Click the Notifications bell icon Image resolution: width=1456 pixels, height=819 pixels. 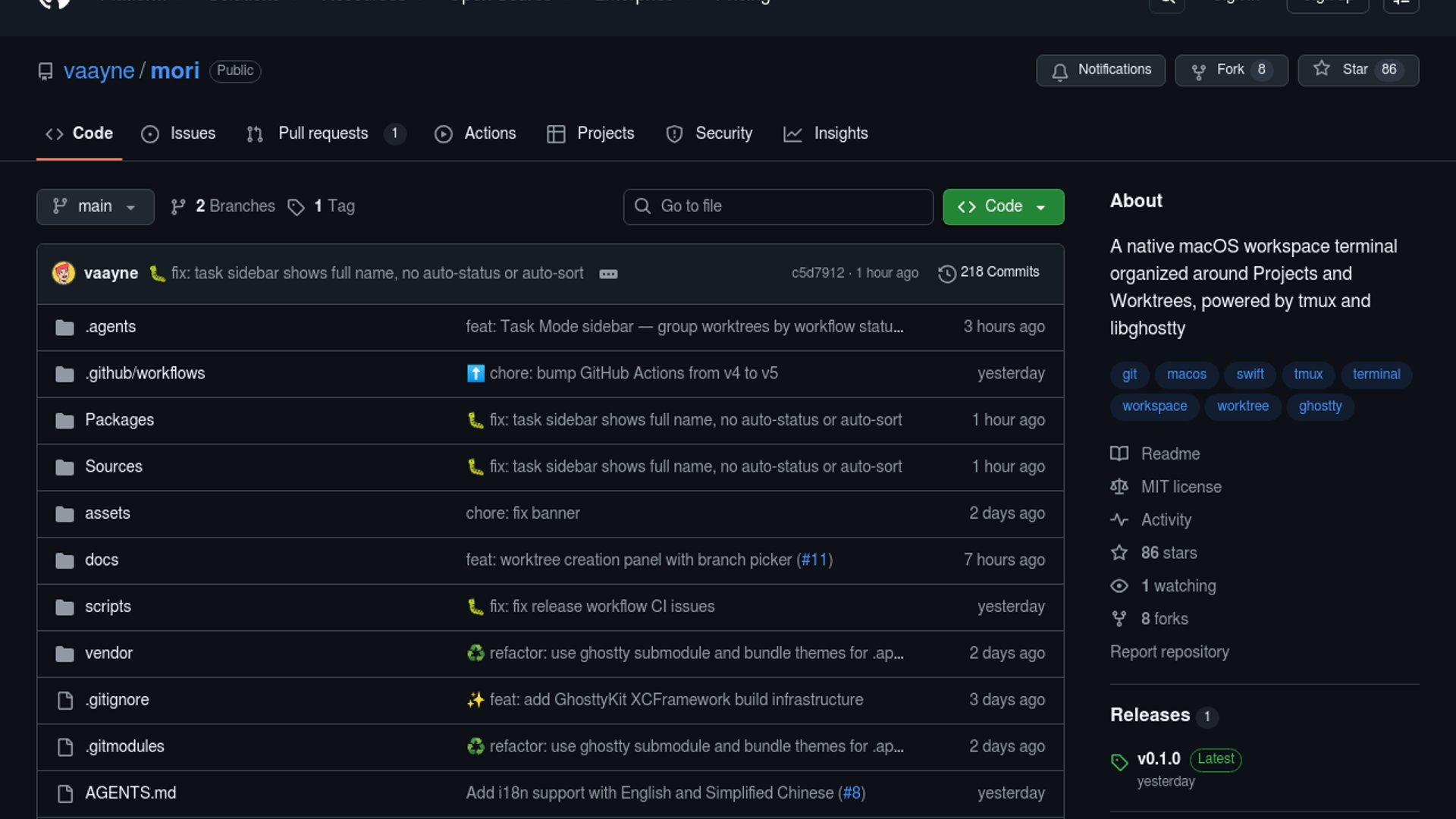click(x=1059, y=71)
